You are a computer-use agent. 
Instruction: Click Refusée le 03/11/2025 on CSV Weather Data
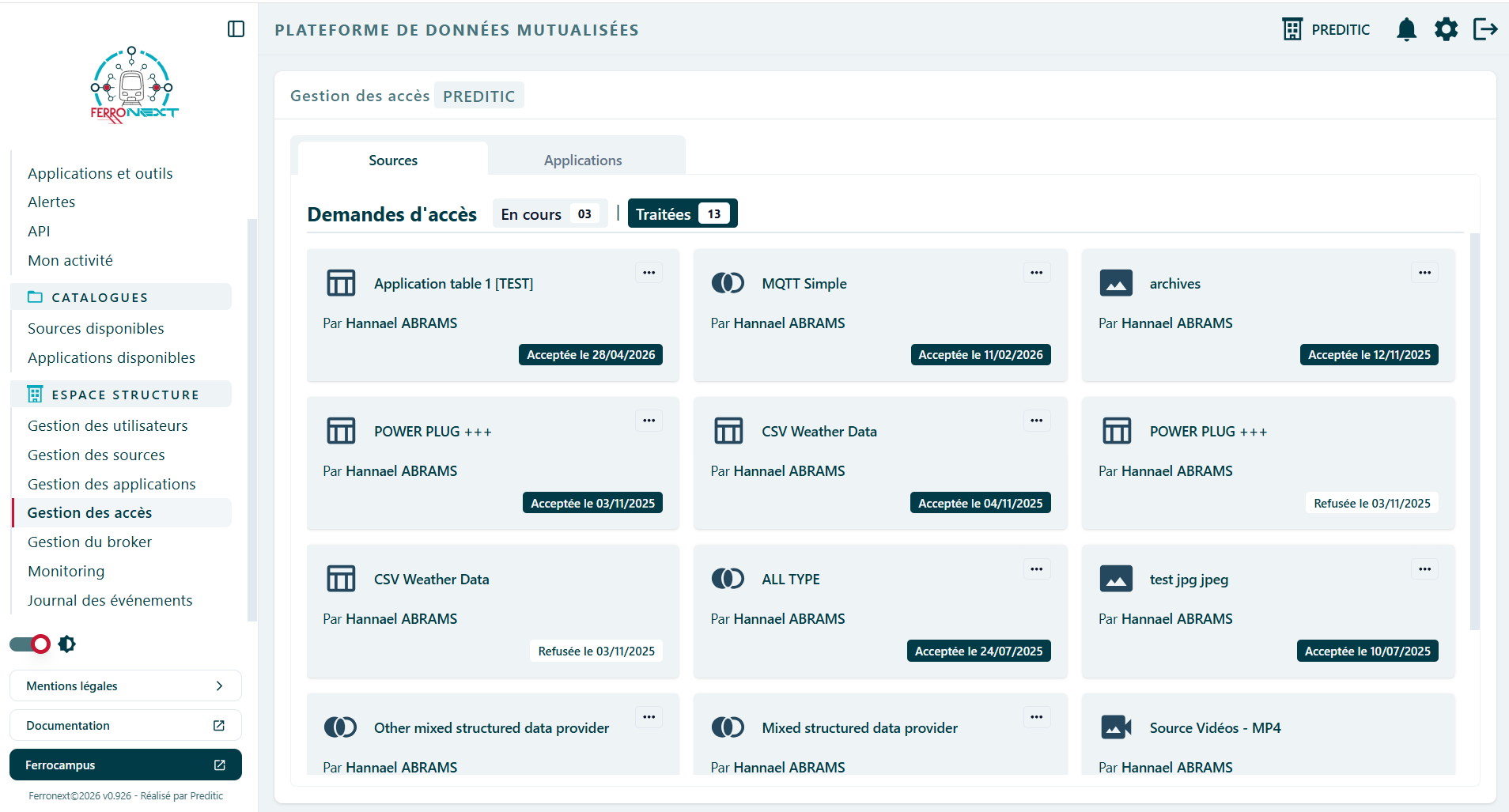click(596, 651)
